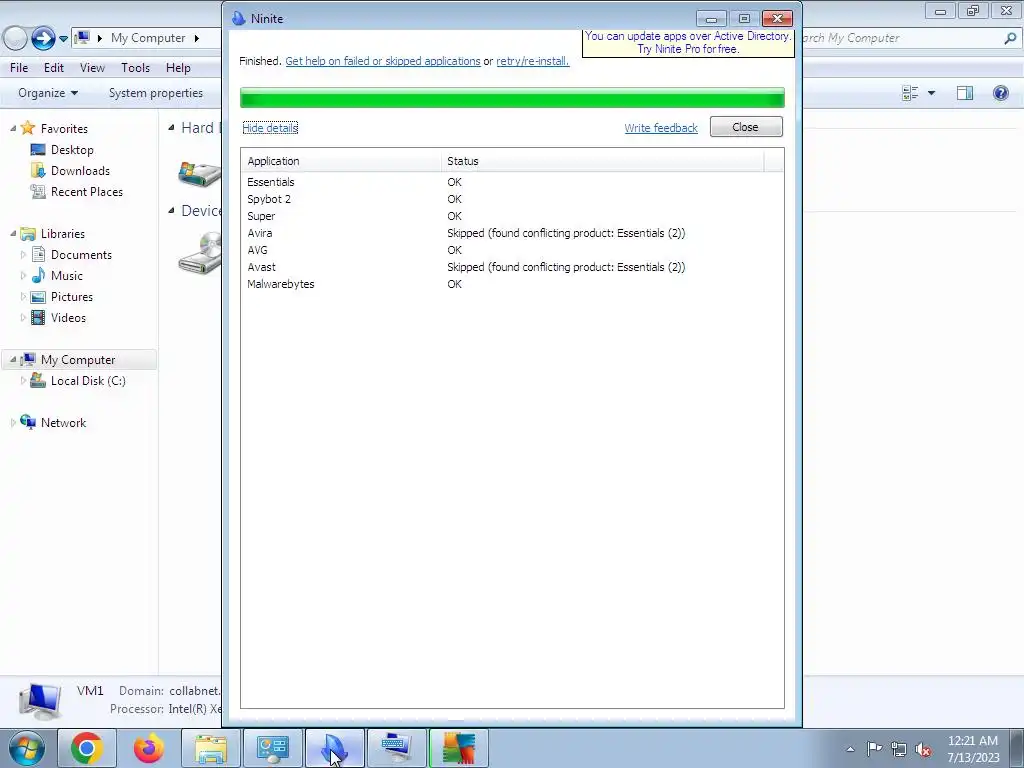The width and height of the screenshot is (1024, 768).
Task: Sort by the Status column header
Action: (602, 161)
